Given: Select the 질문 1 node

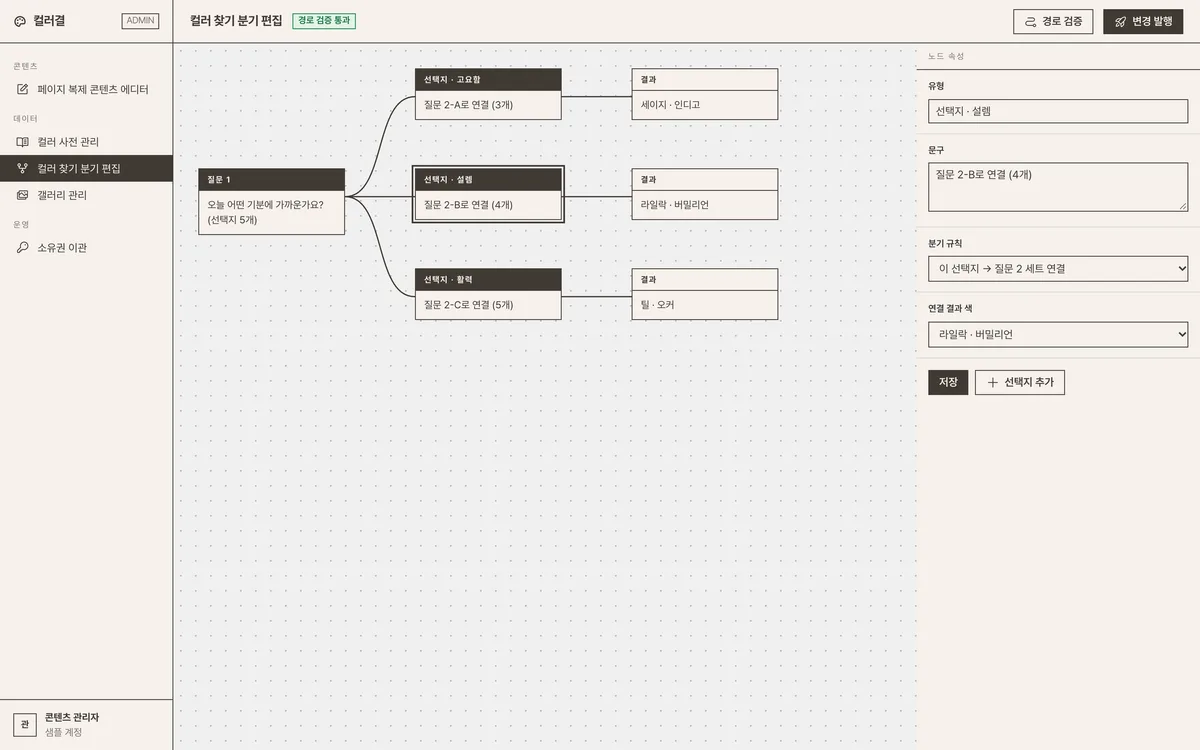Looking at the screenshot, I should pos(272,201).
